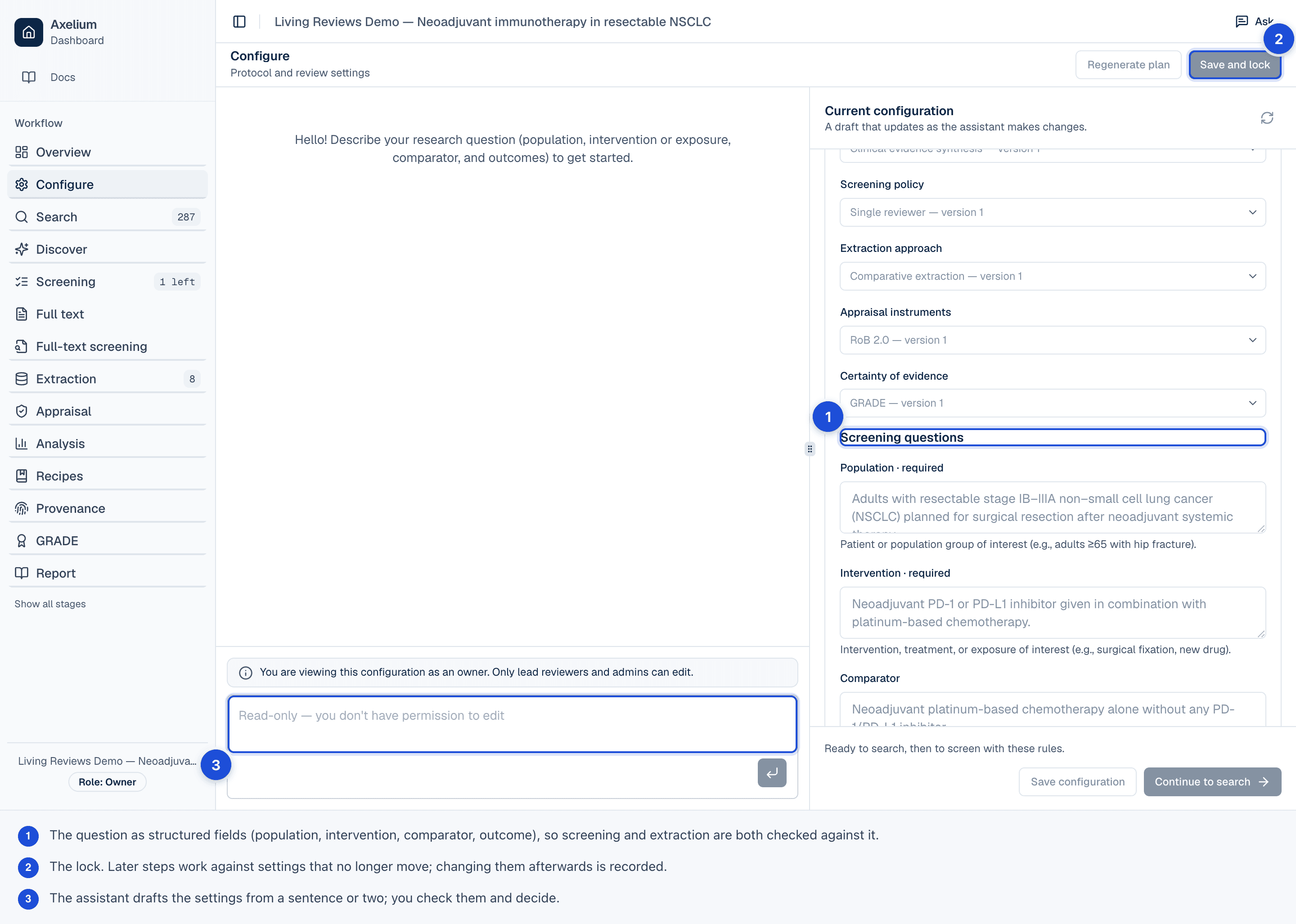The image size is (1296, 924).
Task: Click the 287 count badge on Search
Action: coord(186,217)
